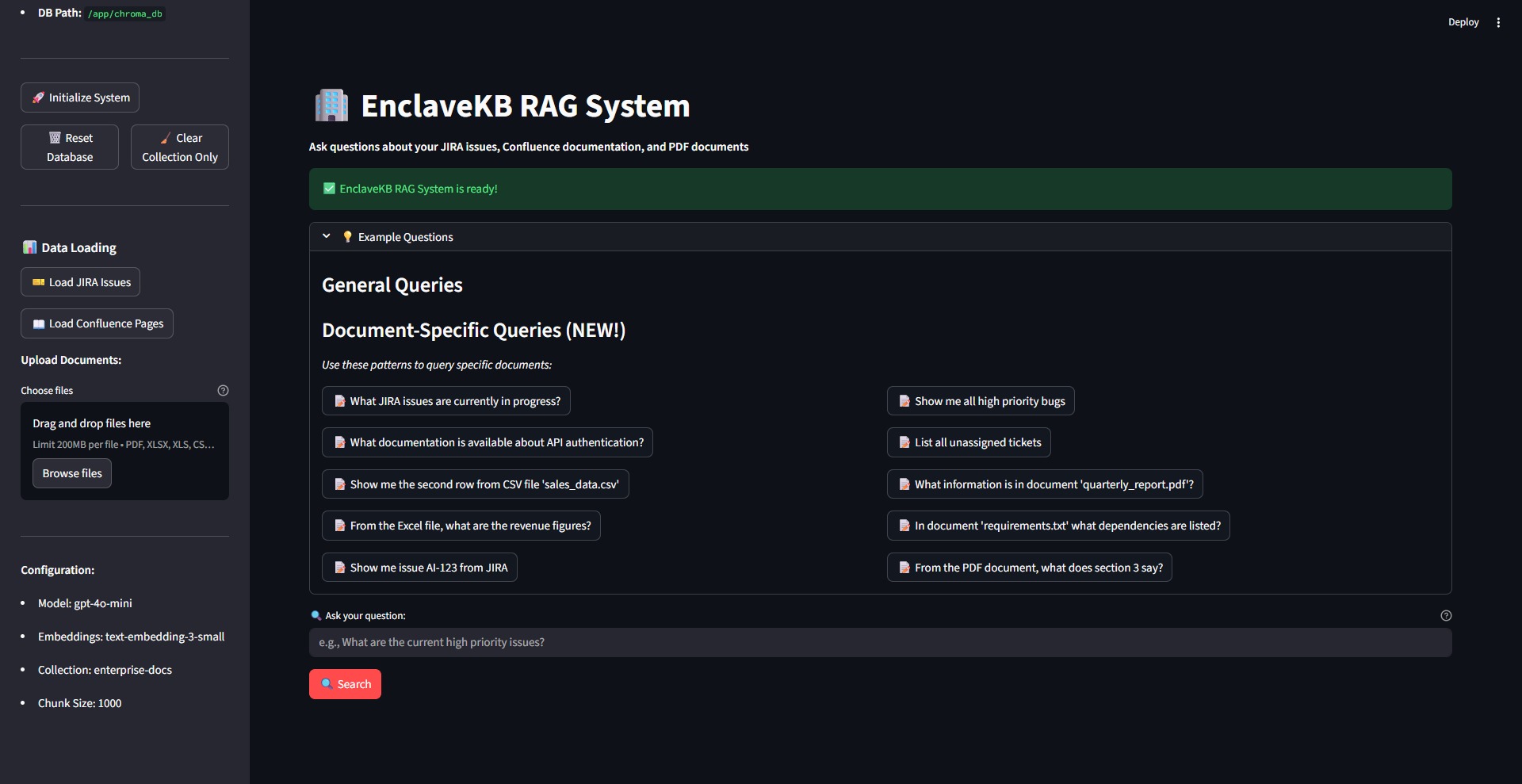1522x784 pixels.
Task: Select the Load JIRA Issues option
Action: pos(79,281)
